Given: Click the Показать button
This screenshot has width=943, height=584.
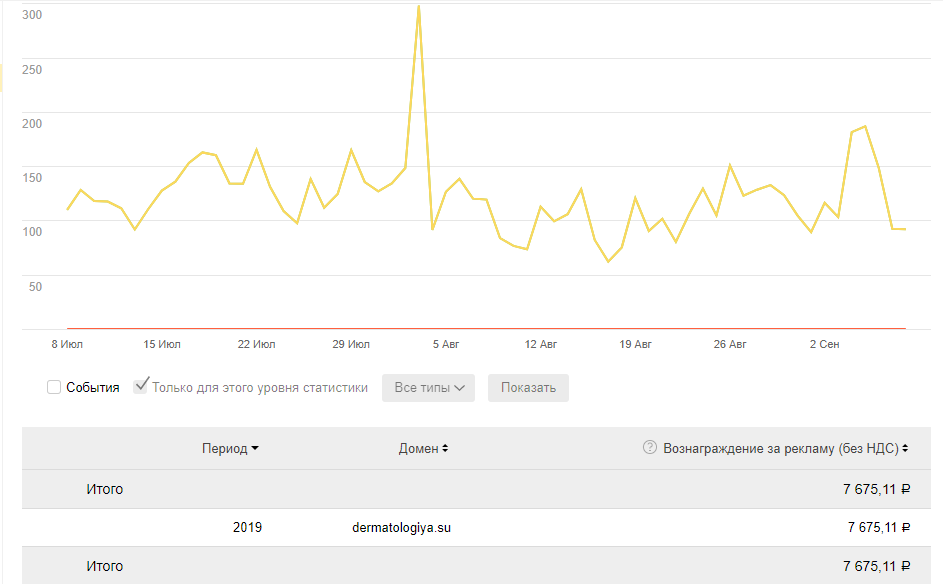Looking at the screenshot, I should click(x=528, y=388).
